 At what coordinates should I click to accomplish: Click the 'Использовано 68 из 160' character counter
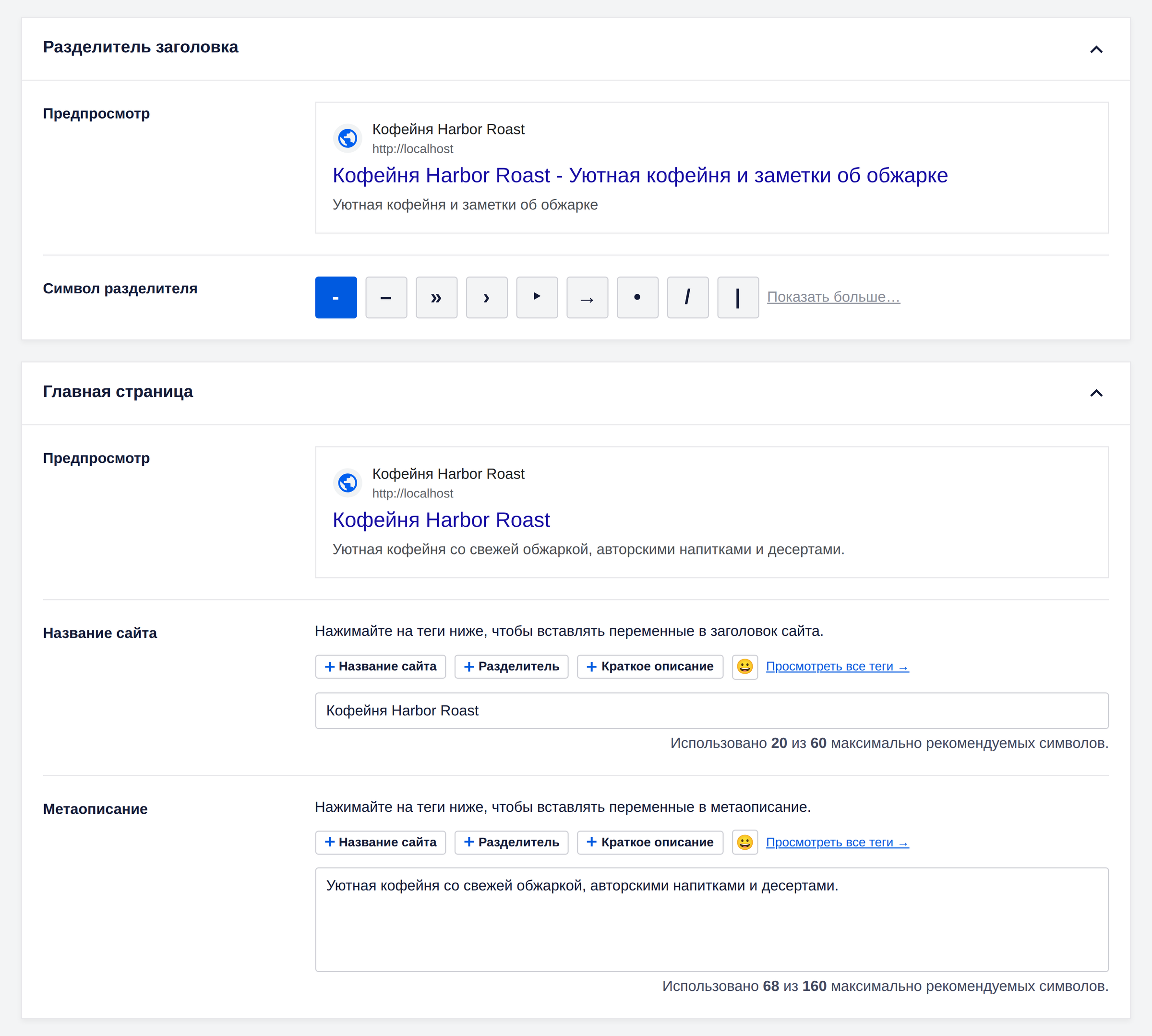tap(885, 986)
